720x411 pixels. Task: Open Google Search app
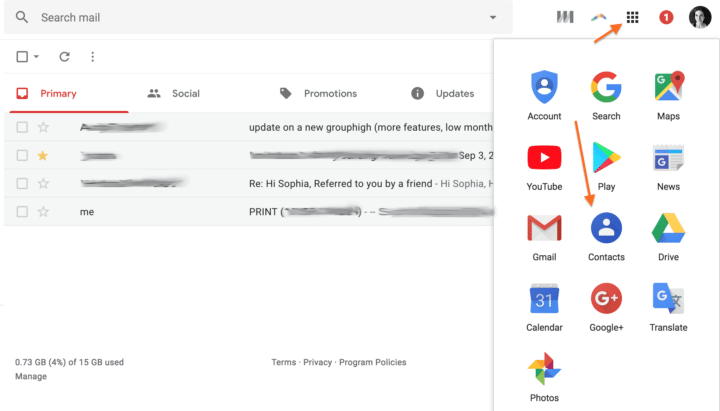[606, 96]
